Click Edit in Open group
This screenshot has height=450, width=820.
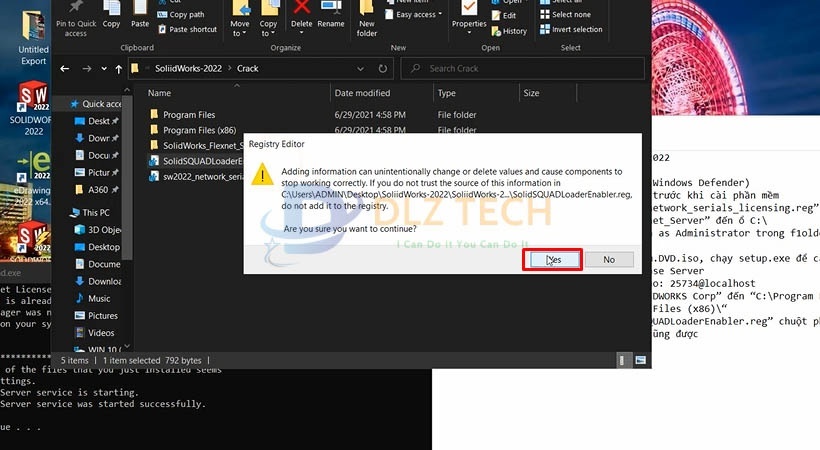504,16
